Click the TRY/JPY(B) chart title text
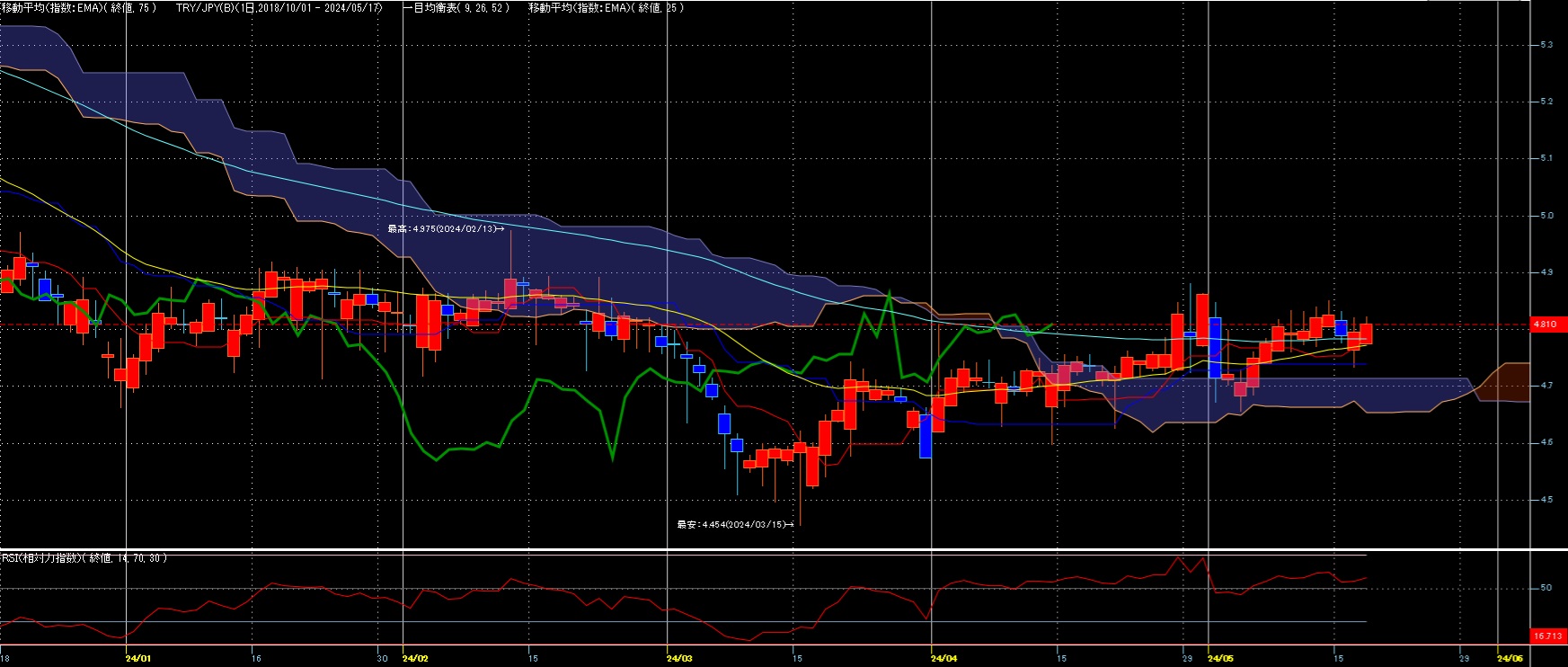Image resolution: width=1568 pixels, height=667 pixels. point(279,7)
